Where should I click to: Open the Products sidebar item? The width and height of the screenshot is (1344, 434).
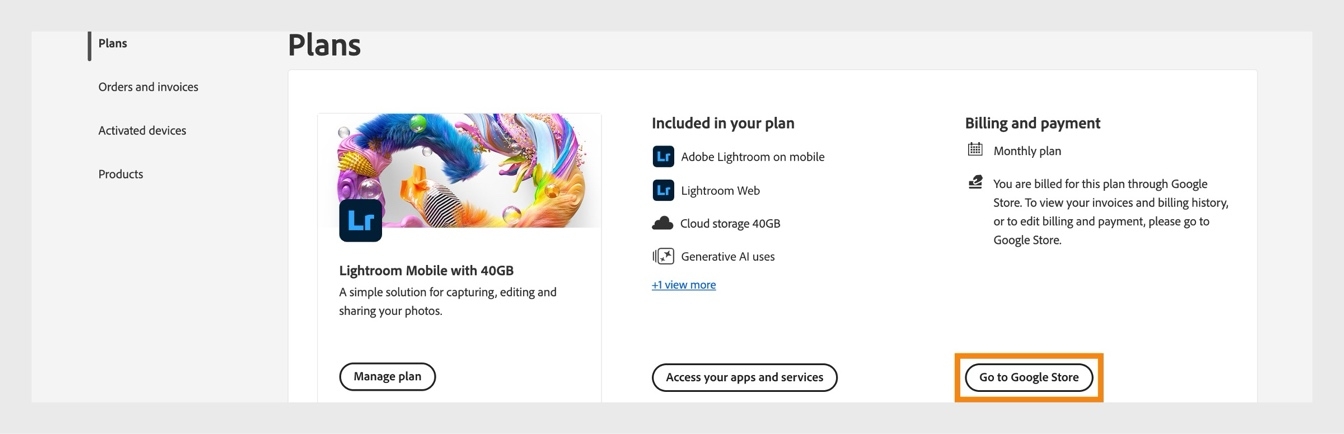pos(120,174)
